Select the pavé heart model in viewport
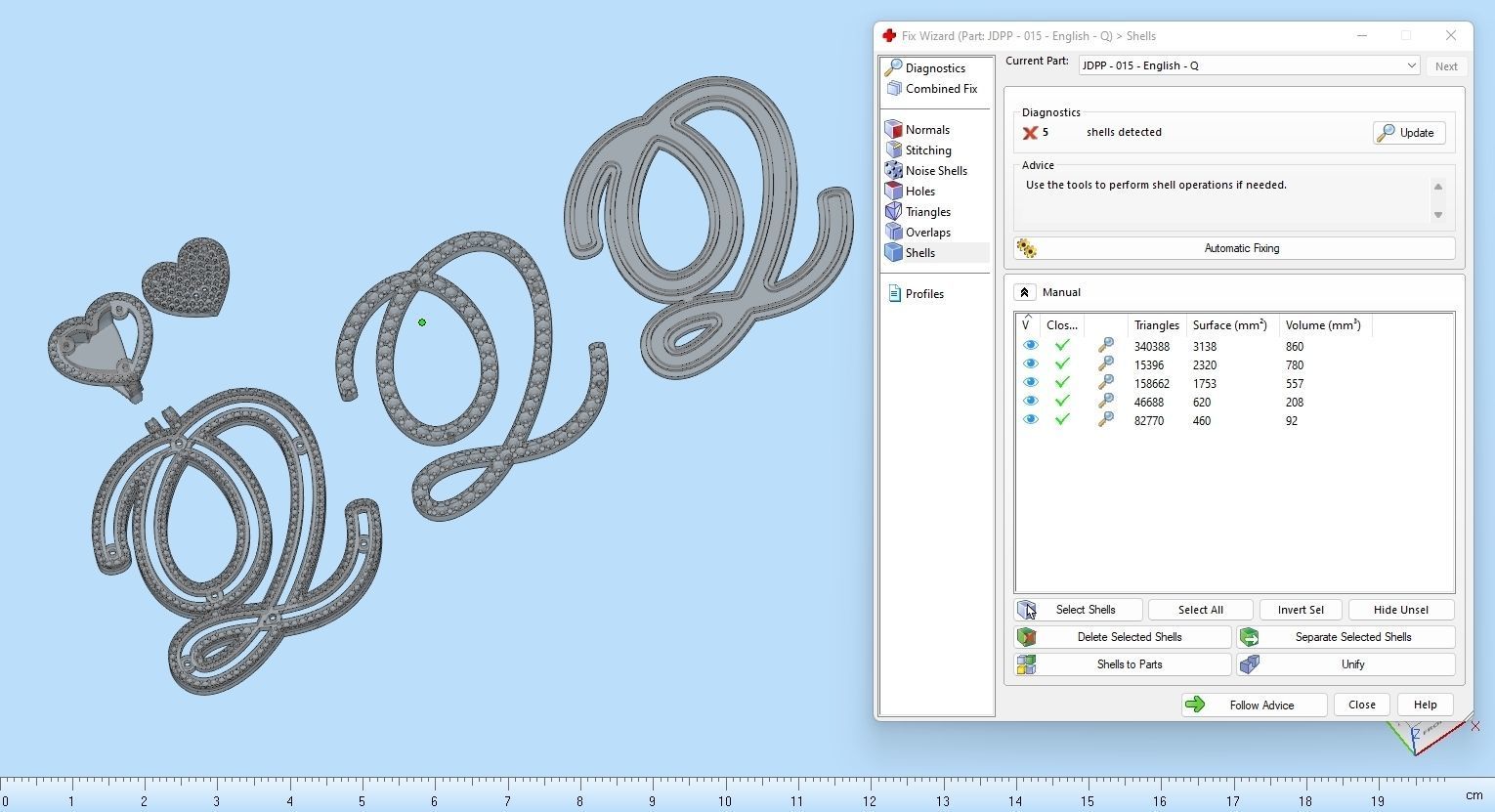Viewport: 1495px width, 812px height. pyautogui.click(x=187, y=278)
